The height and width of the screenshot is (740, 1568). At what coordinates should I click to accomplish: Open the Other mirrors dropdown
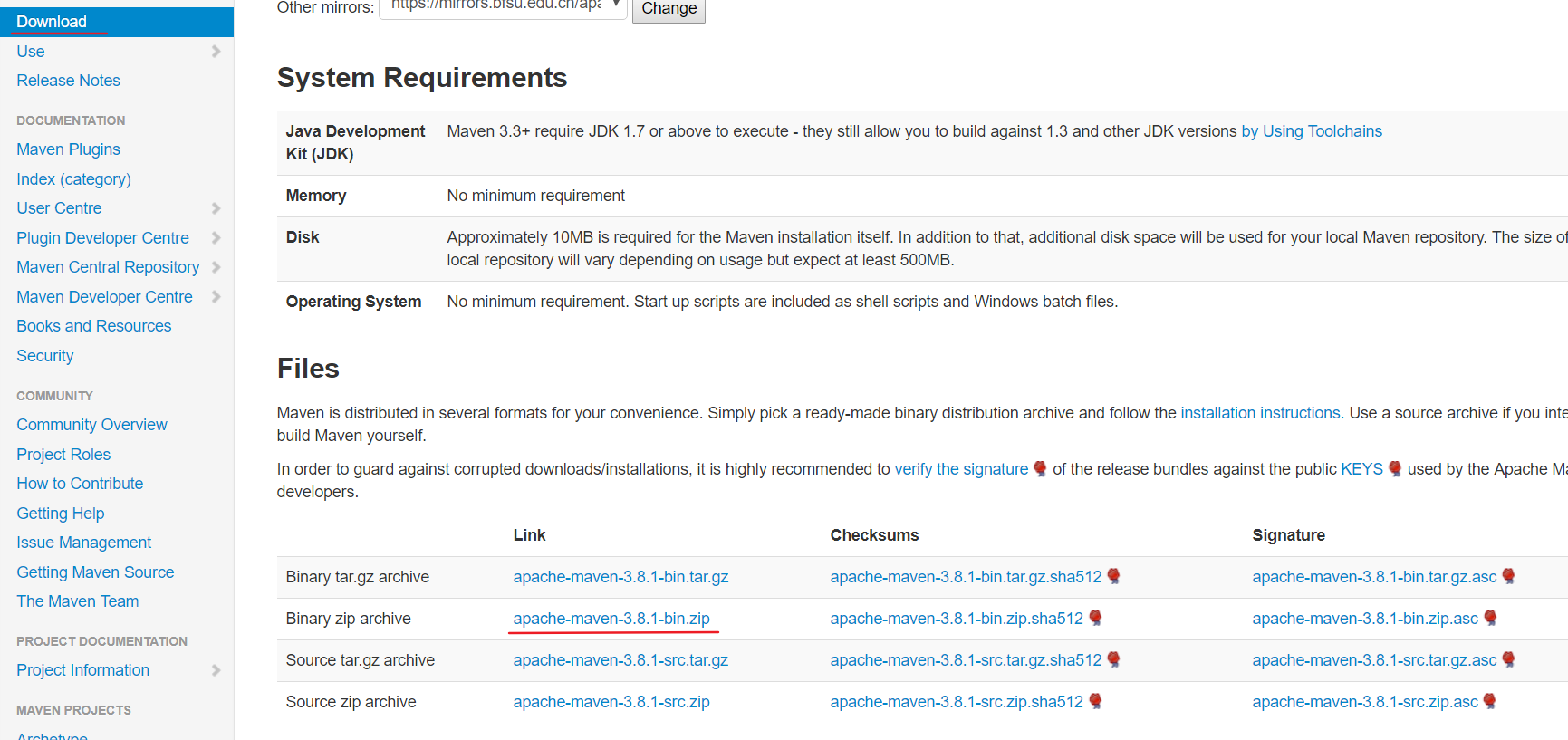pos(503,7)
